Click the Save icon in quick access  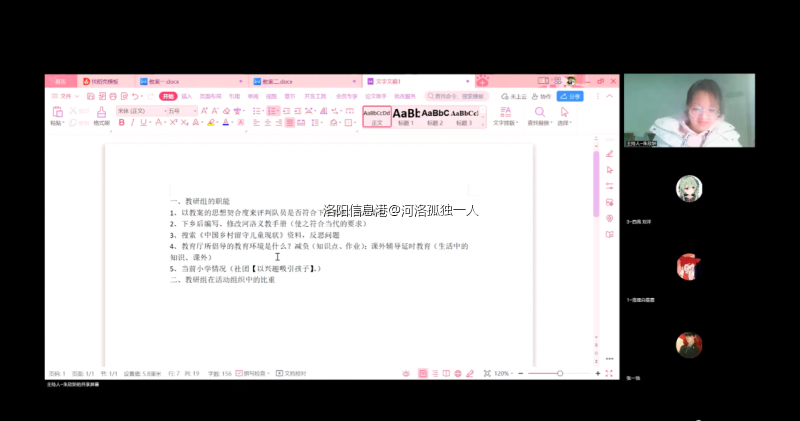coord(90,96)
